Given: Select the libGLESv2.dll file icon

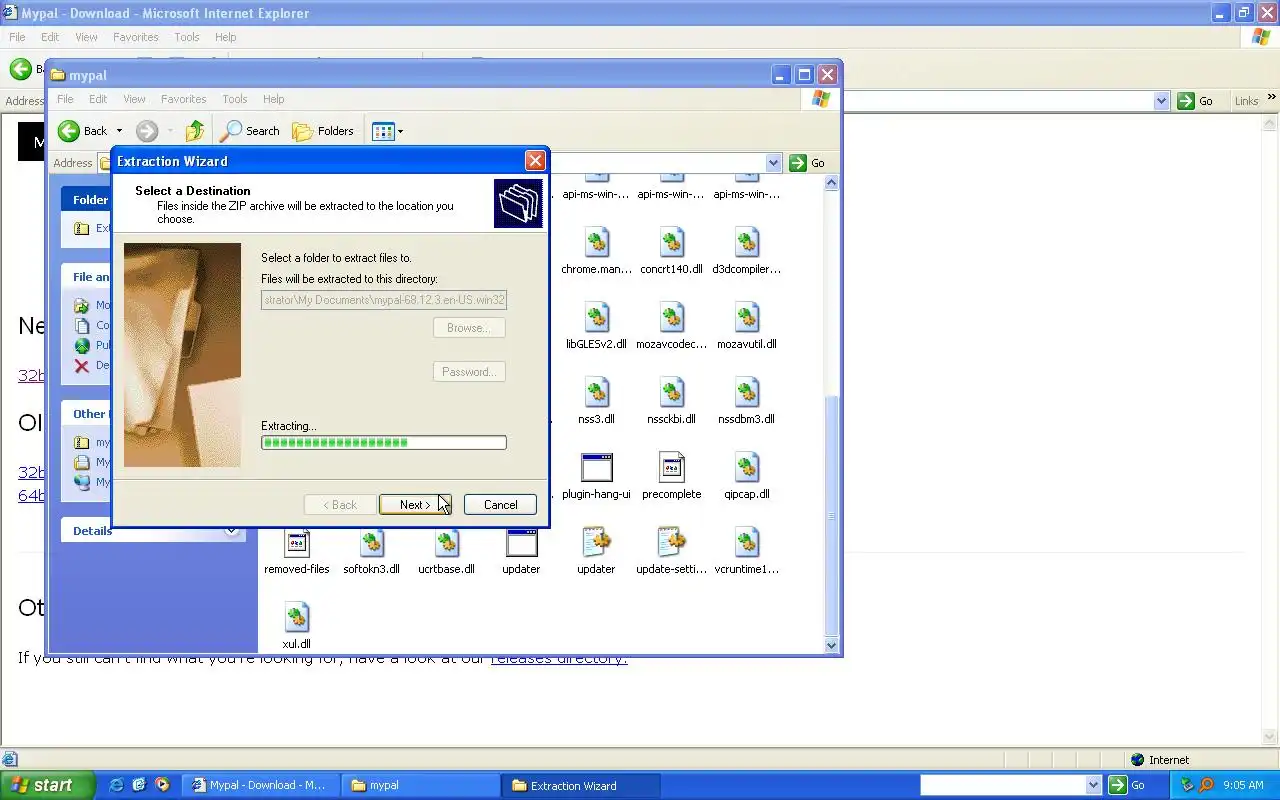Looking at the screenshot, I should click(596, 317).
